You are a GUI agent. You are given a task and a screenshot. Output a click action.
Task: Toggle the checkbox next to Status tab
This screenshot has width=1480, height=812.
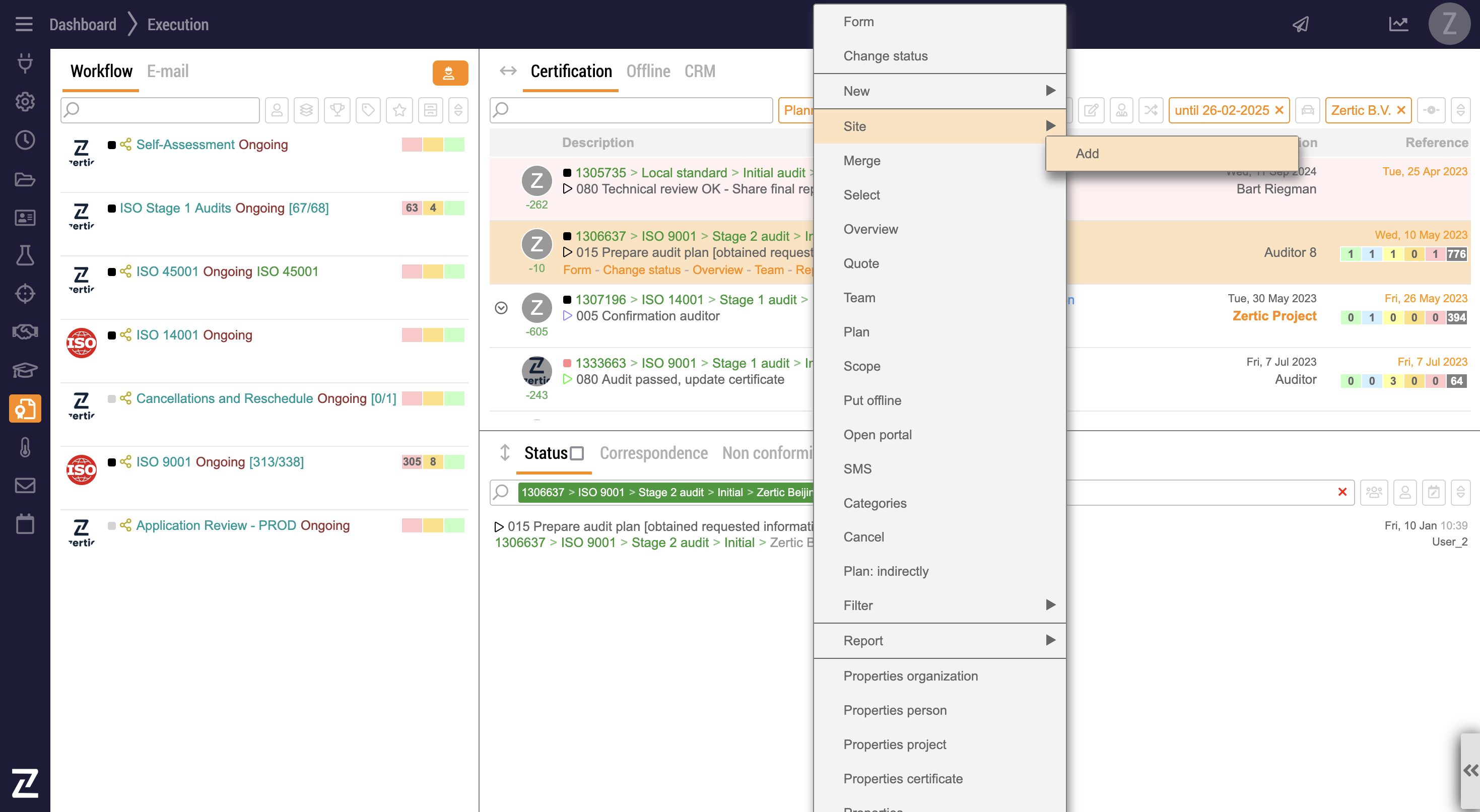point(577,453)
